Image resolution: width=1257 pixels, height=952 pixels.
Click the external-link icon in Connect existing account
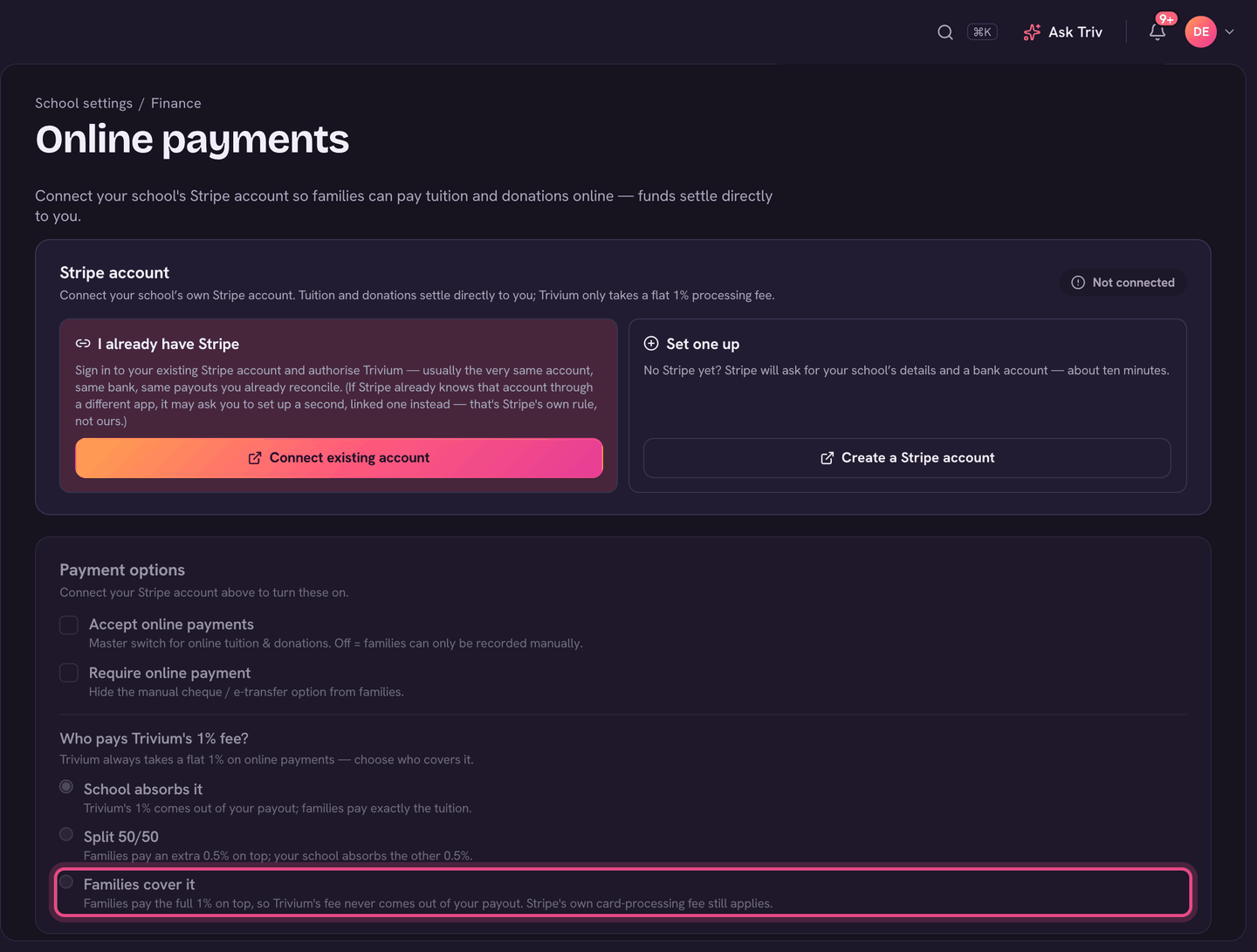(255, 458)
